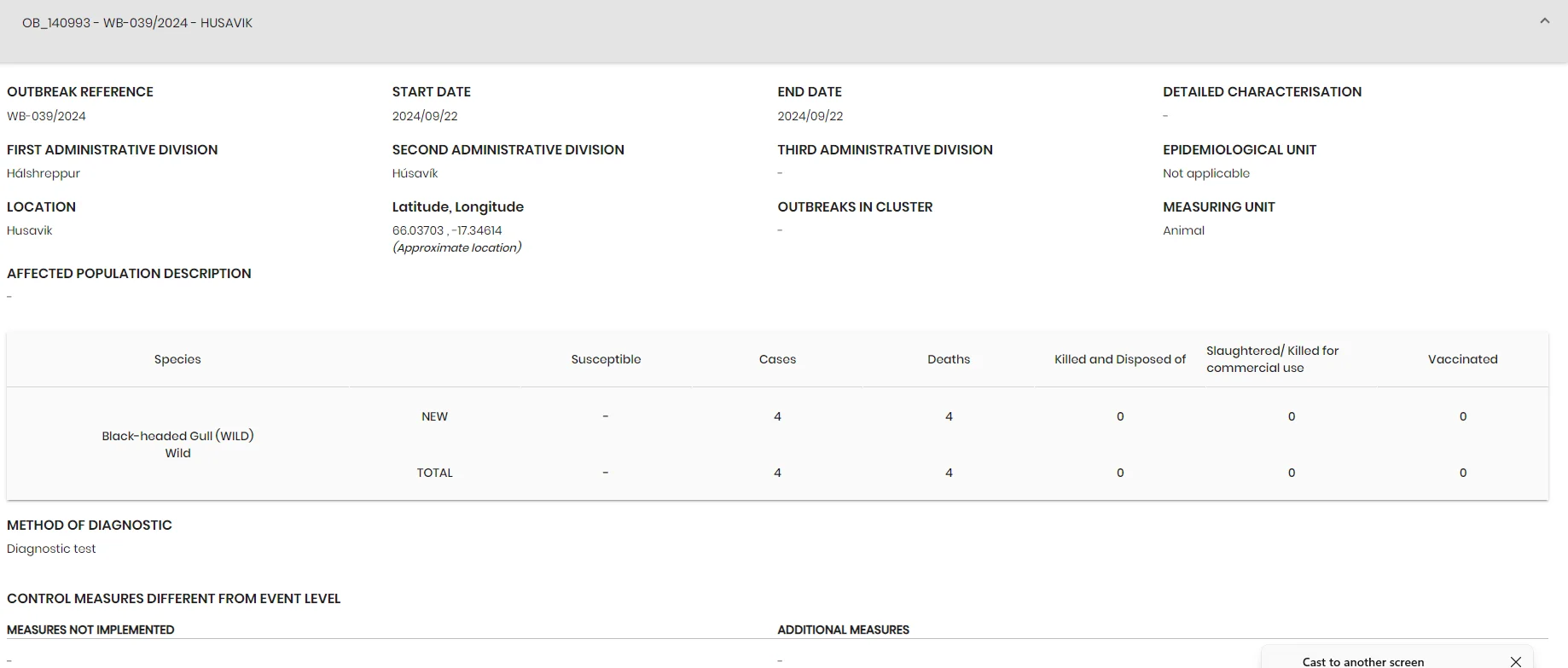Click the Deaths value in NEW row
The width and height of the screenshot is (1568, 668).
tap(949, 416)
